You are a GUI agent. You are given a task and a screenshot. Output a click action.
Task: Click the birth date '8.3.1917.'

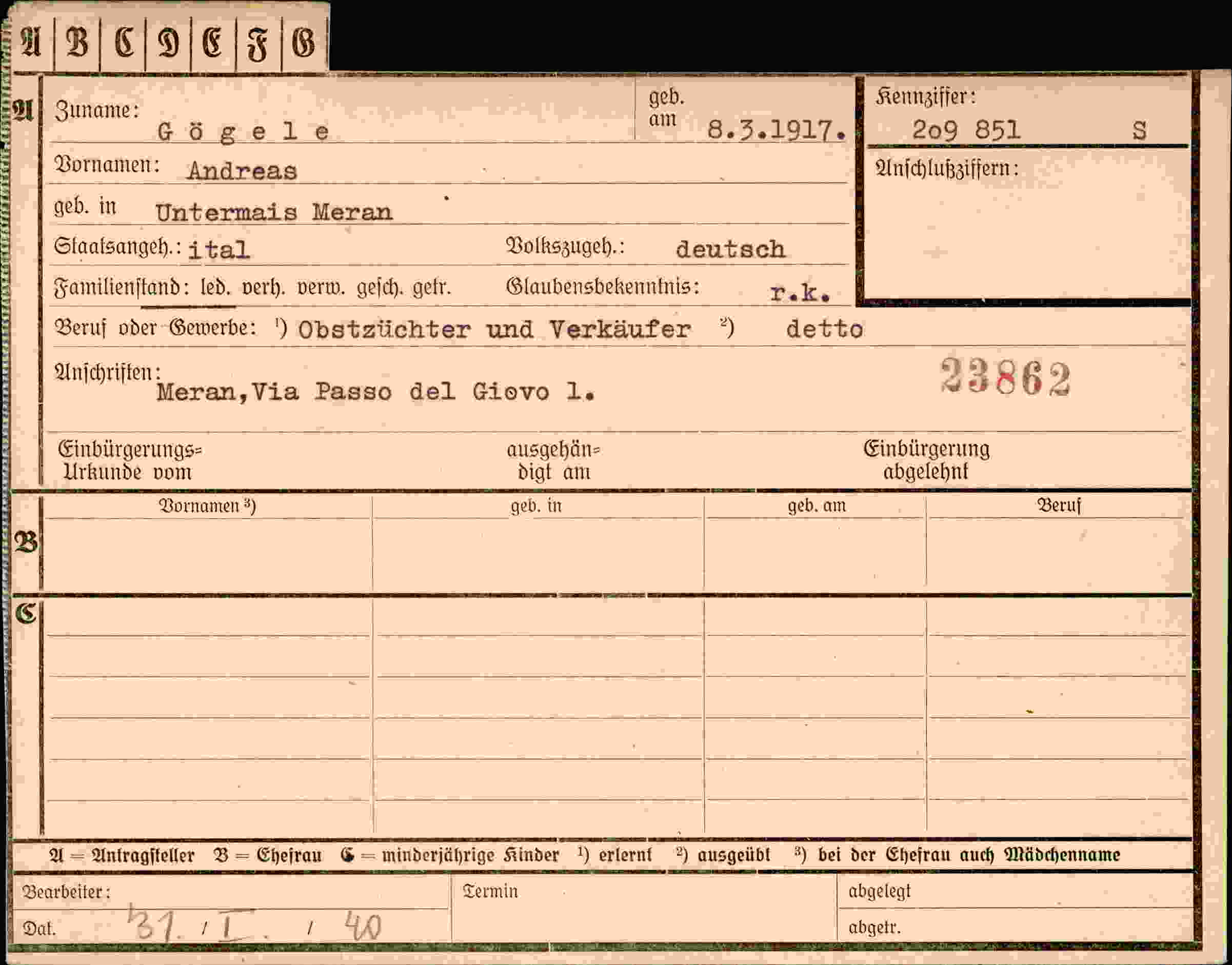point(777,131)
